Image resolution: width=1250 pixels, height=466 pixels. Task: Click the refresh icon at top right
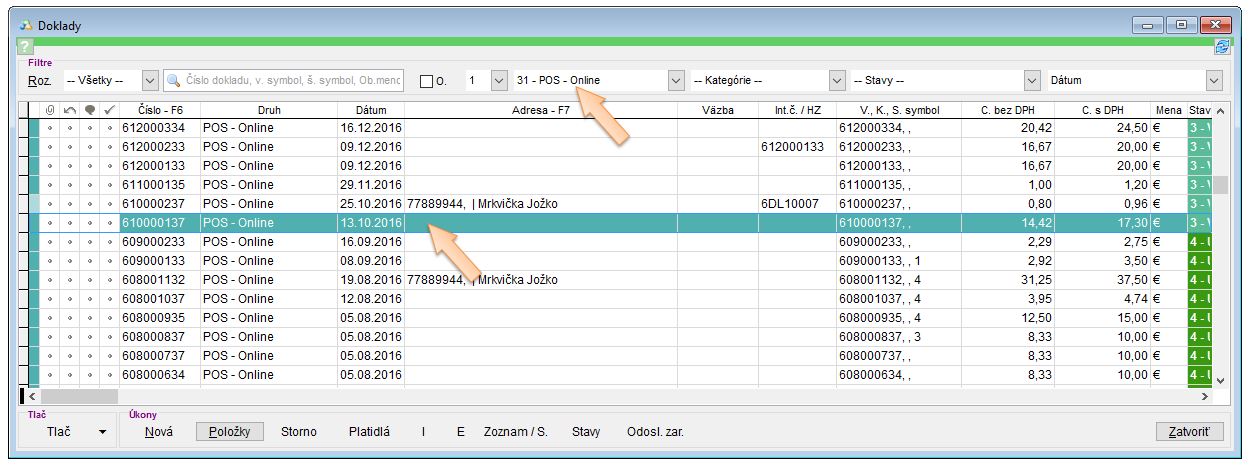tap(1222, 47)
